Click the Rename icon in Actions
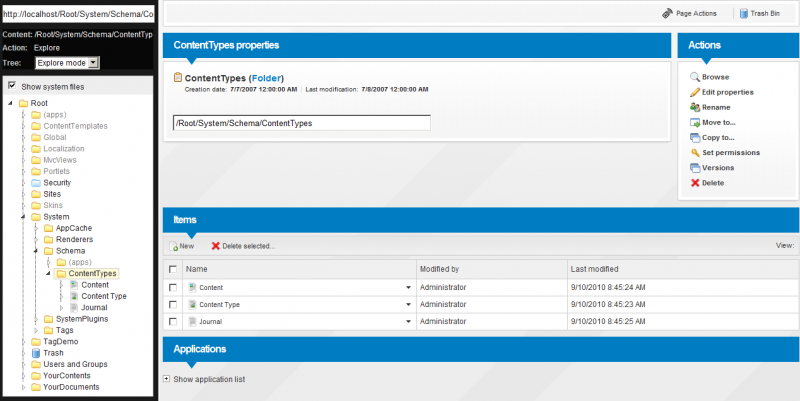 (695, 107)
